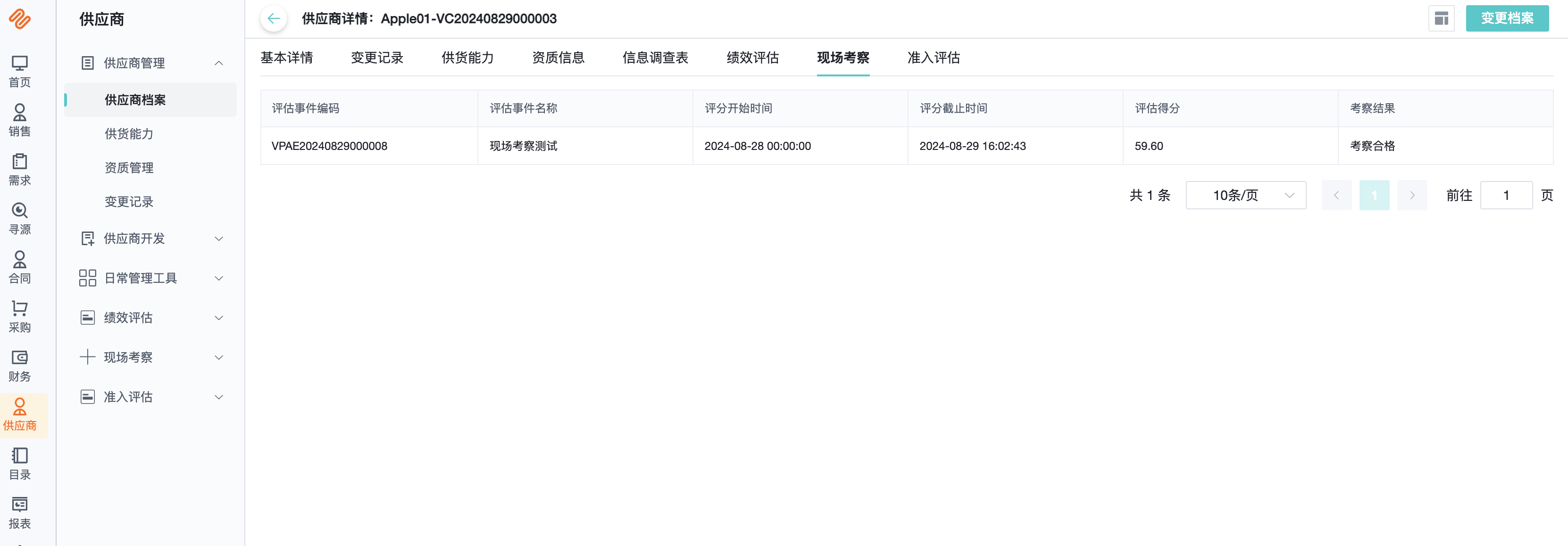Screen dimensions: 1568x546
Task: Go to the previous page arrow
Action: click(x=1336, y=195)
